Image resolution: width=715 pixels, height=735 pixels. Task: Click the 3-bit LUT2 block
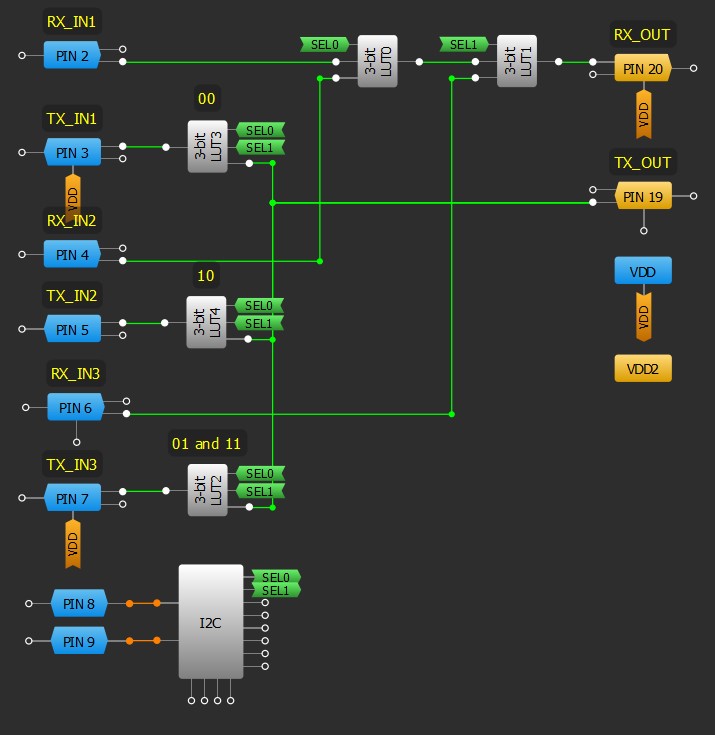tap(207, 490)
